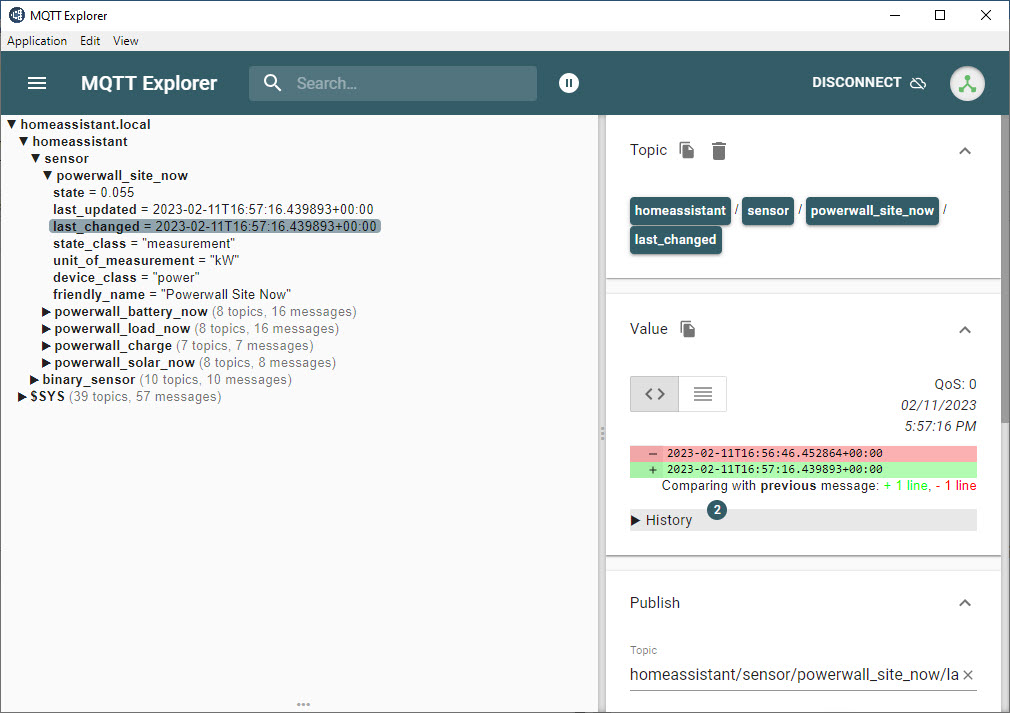Open the Application menu

tap(37, 41)
